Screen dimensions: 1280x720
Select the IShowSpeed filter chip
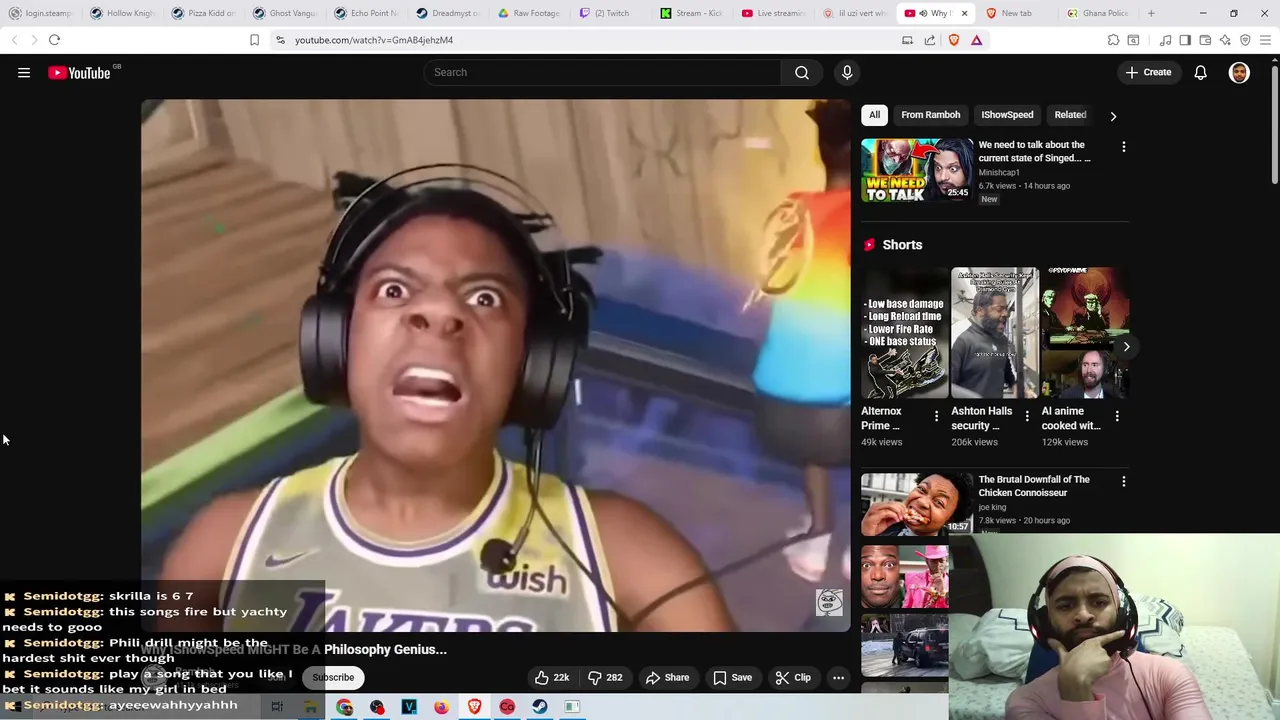click(1007, 115)
